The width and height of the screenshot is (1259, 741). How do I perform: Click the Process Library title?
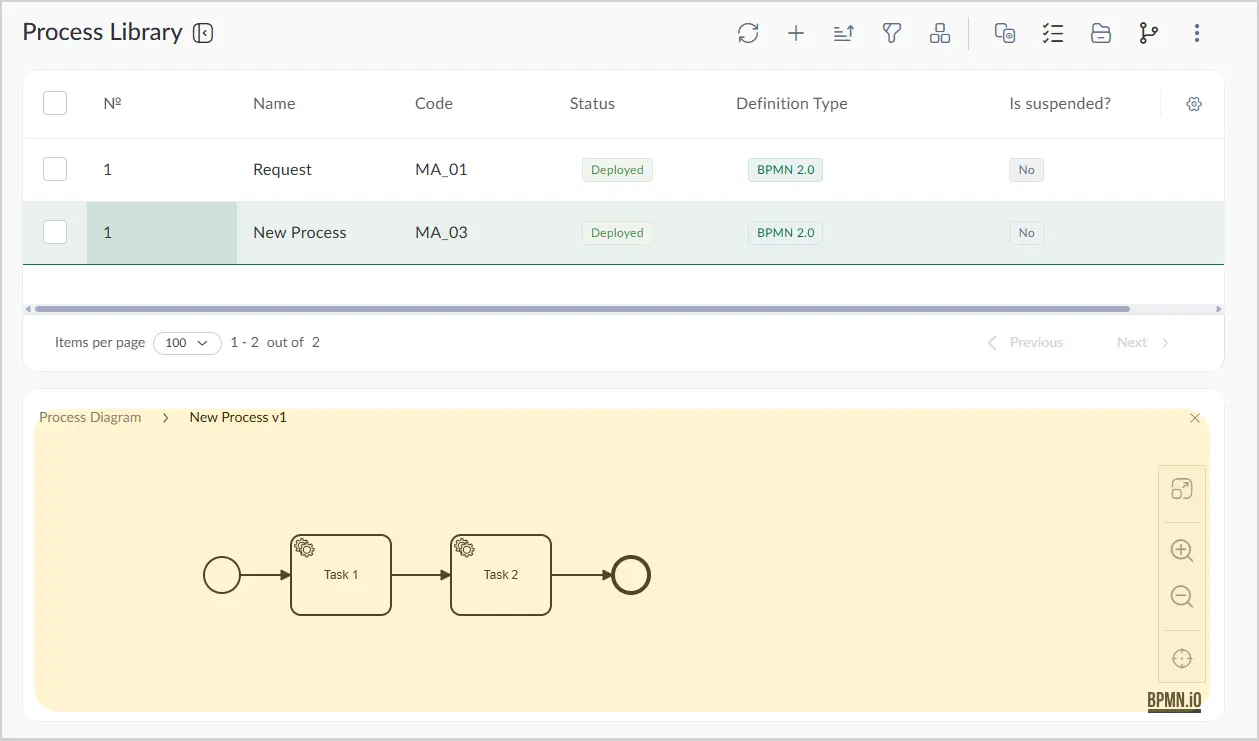[x=102, y=33]
